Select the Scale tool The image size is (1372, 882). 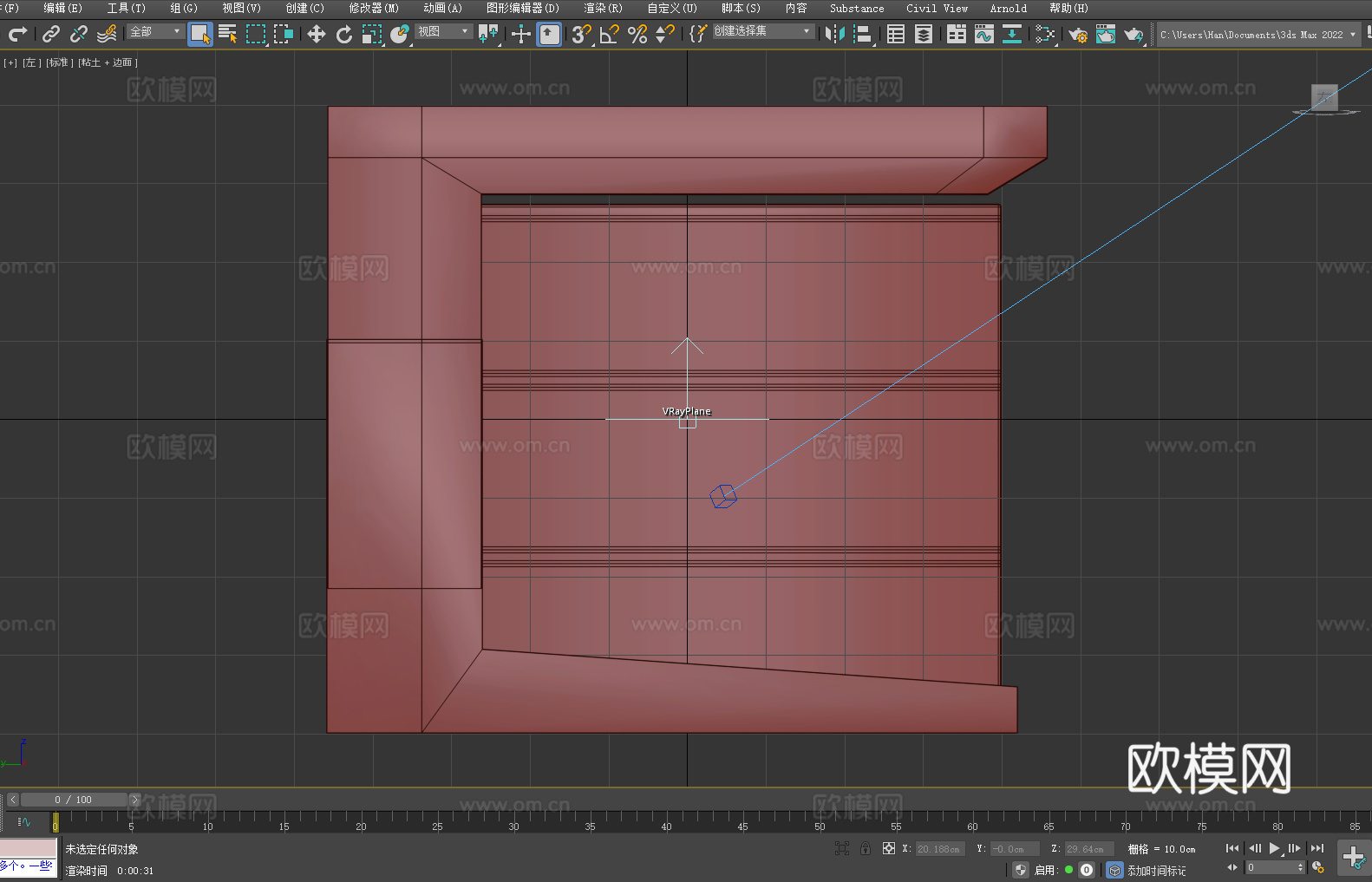[372, 34]
